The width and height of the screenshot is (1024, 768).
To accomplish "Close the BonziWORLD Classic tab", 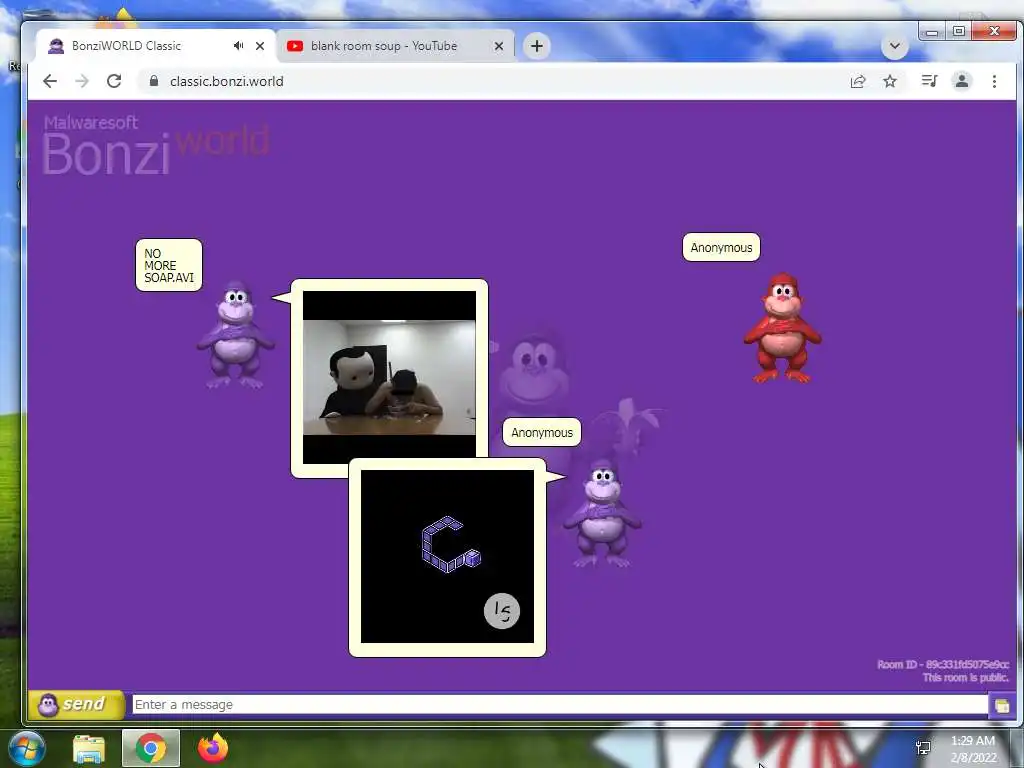I will coord(260,46).
